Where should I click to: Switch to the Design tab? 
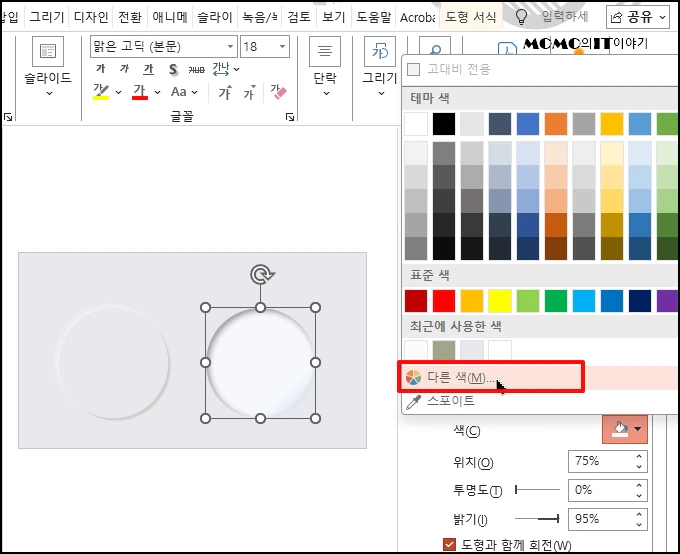91,17
